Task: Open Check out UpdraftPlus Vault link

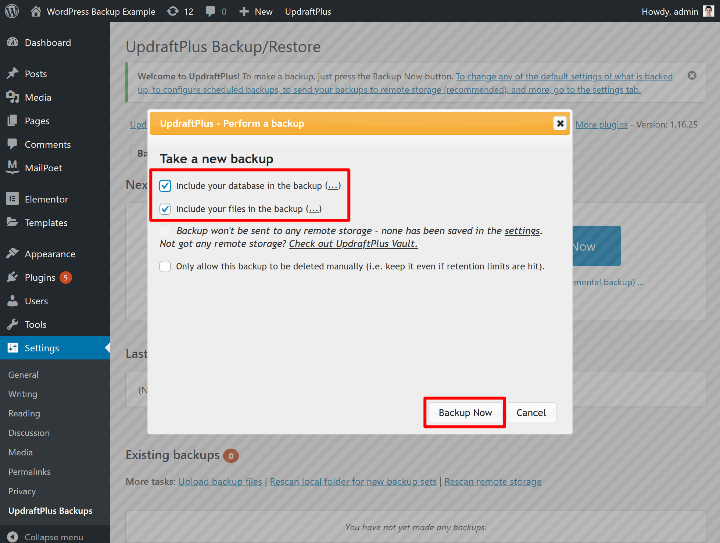Action: 353,244
